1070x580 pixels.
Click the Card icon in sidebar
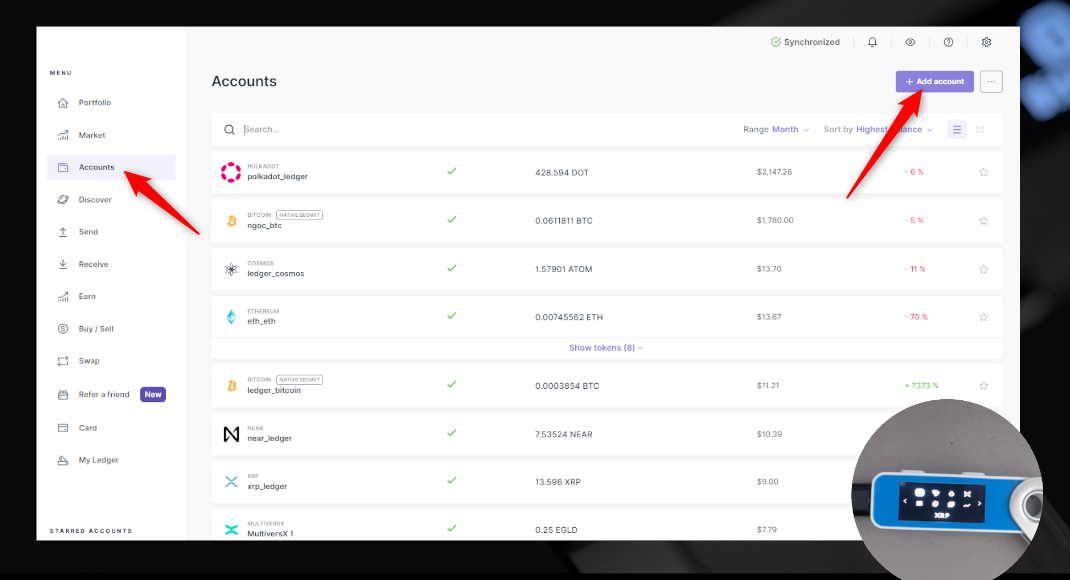pos(63,428)
